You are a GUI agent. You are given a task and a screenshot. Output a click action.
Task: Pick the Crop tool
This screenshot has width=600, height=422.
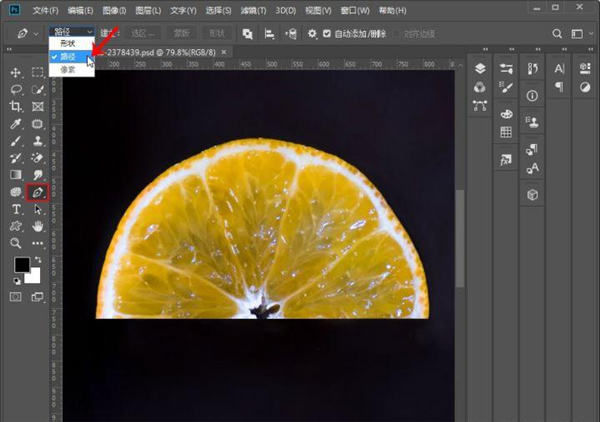[x=16, y=106]
